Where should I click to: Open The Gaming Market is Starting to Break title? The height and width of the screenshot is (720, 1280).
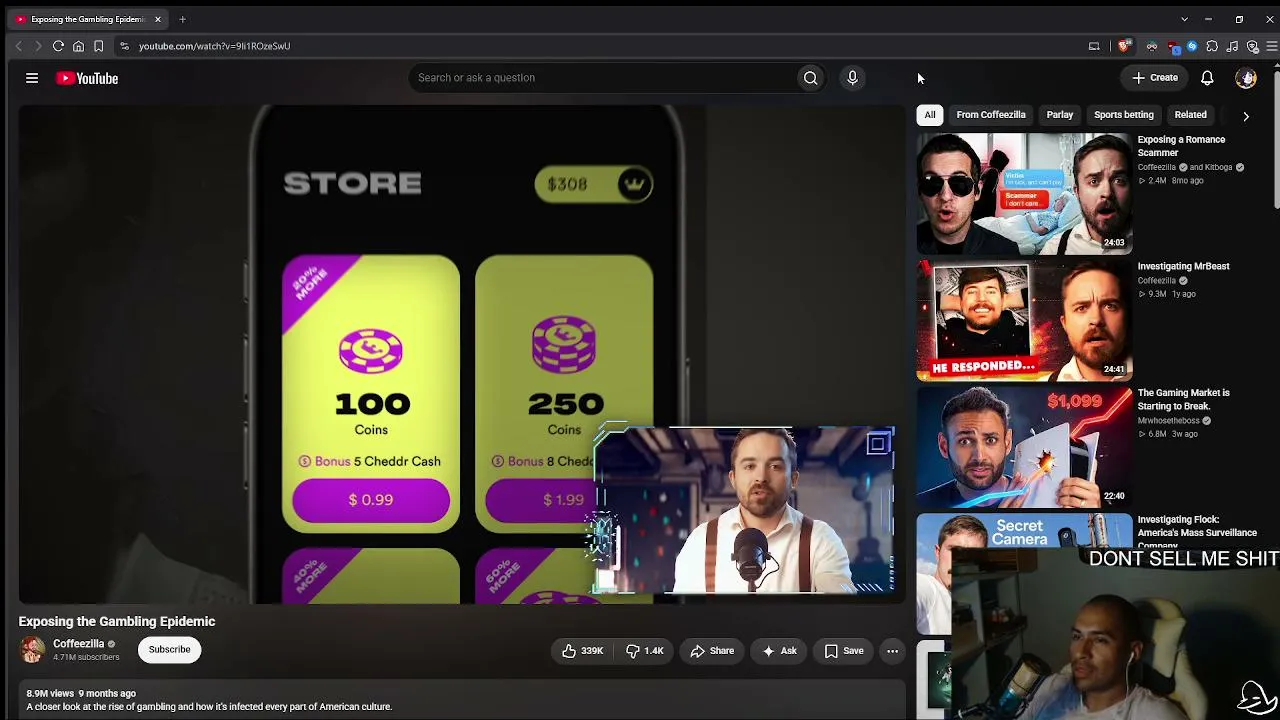1183,399
